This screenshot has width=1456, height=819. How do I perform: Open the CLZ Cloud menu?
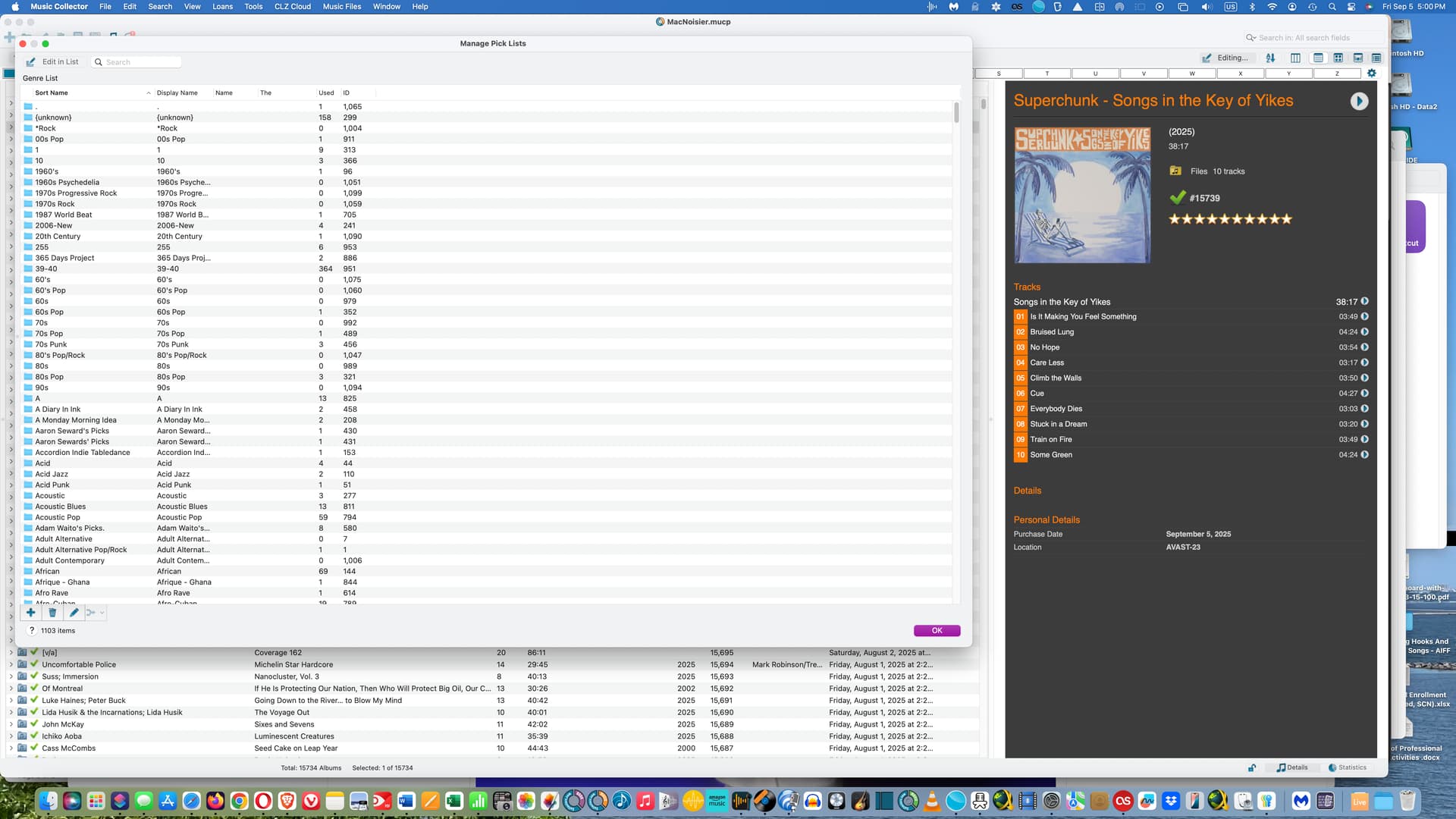(293, 7)
